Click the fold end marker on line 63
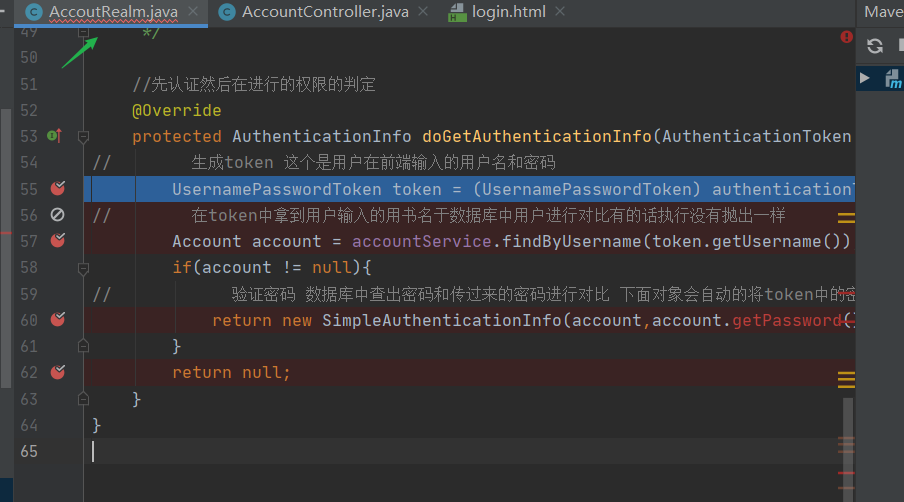 (x=83, y=398)
